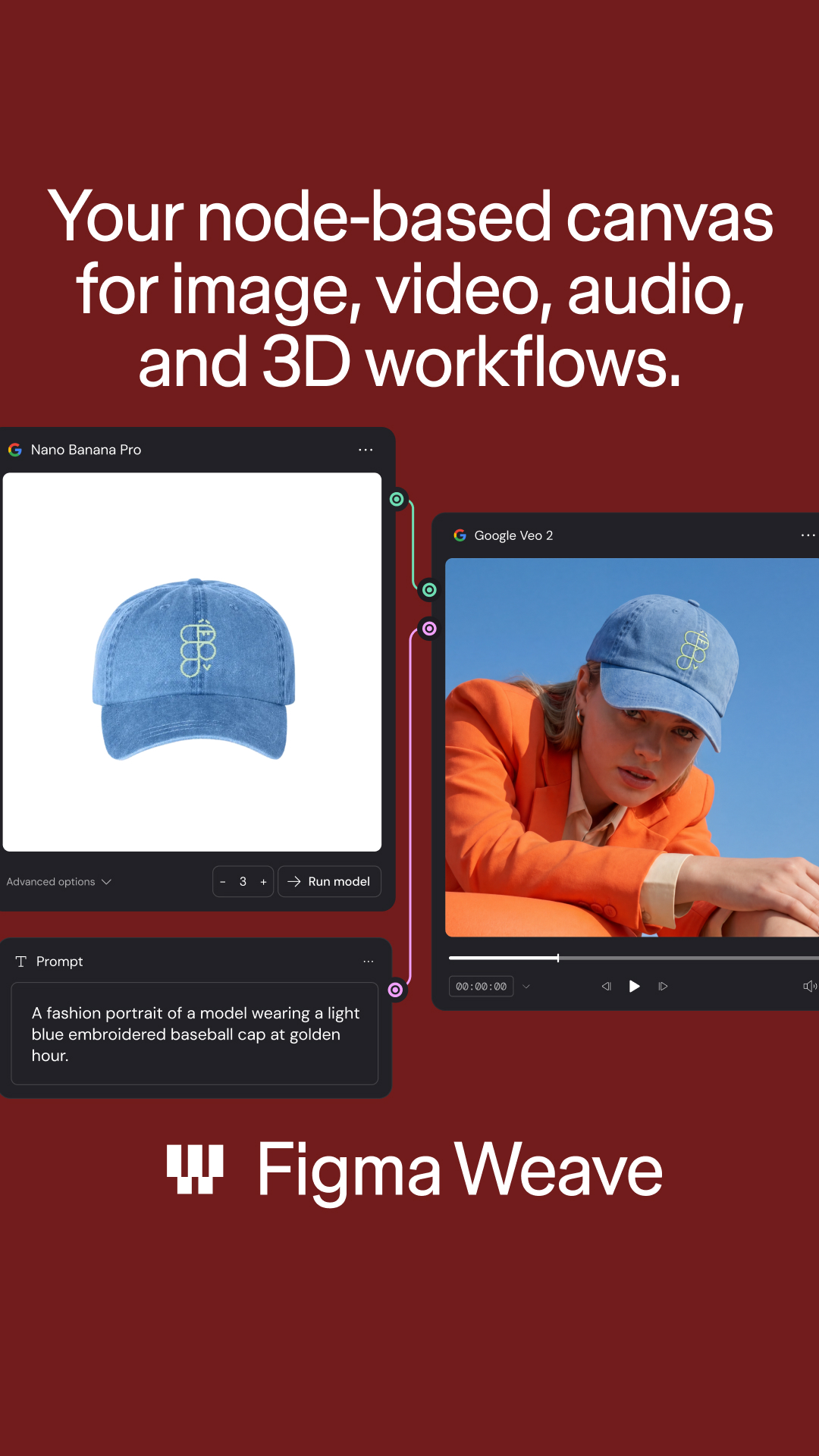The height and width of the screenshot is (1456, 819).
Task: Select the pink input connector on Google Veo 2
Action: (429, 628)
